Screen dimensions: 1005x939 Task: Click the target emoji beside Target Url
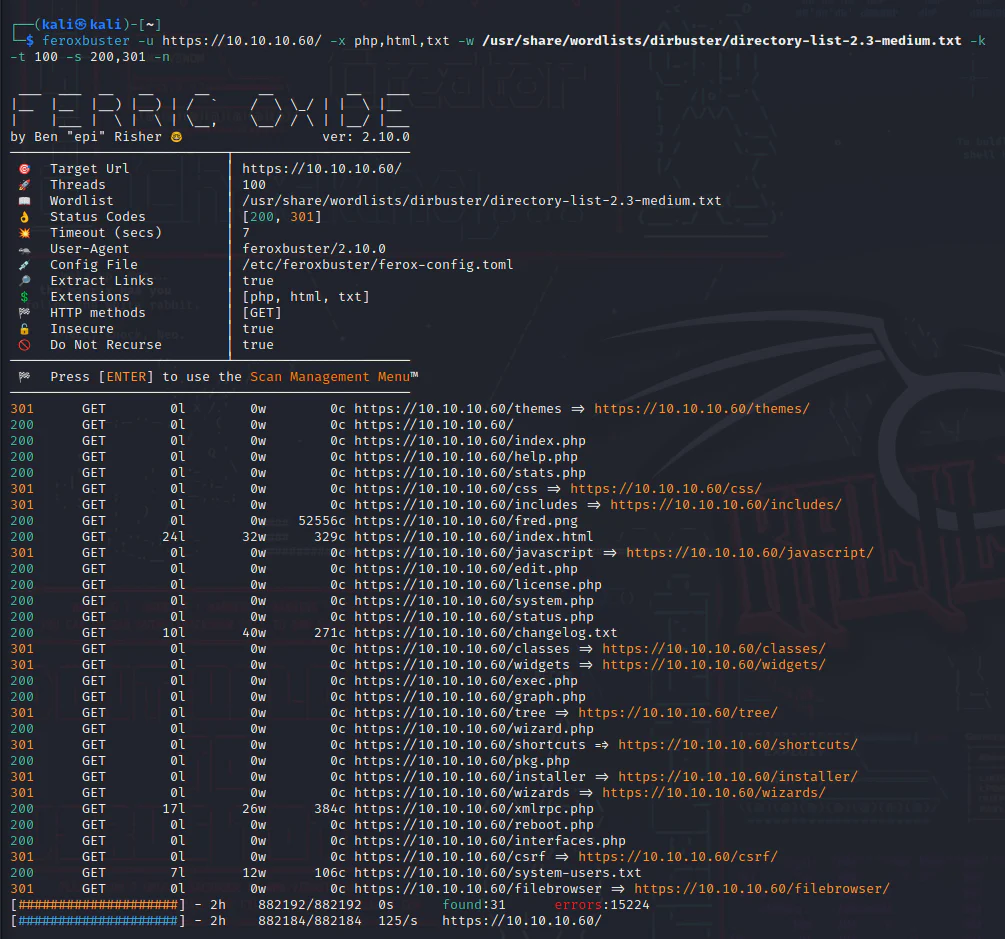click(24, 169)
